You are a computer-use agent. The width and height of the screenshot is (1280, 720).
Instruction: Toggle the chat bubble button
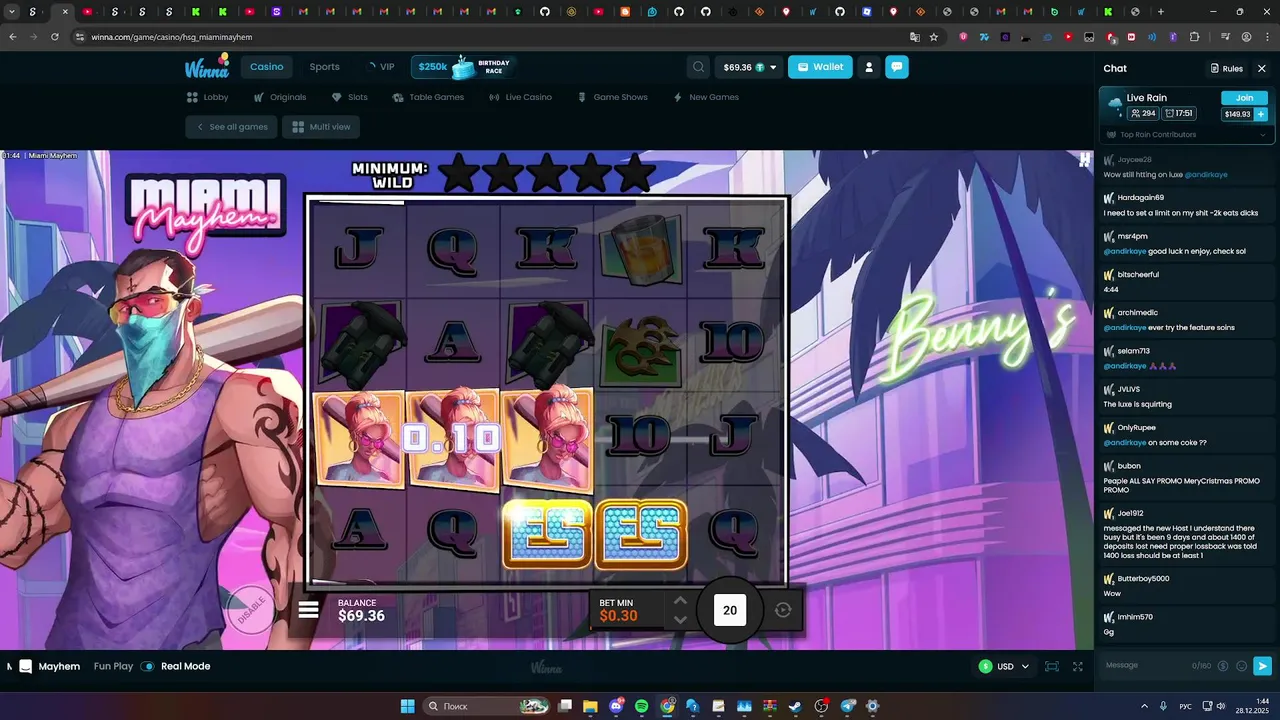pyautogui.click(x=897, y=67)
